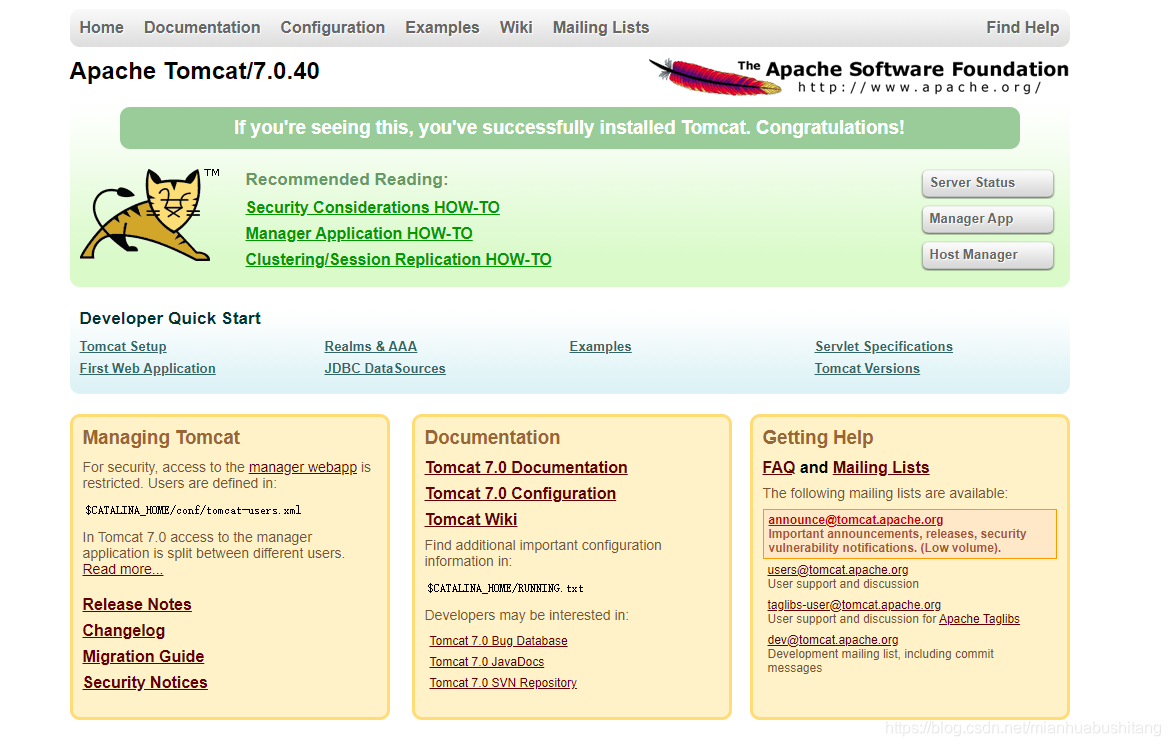The width and height of the screenshot is (1170, 746).
Task: Click the congratulations banner message
Action: 569,128
